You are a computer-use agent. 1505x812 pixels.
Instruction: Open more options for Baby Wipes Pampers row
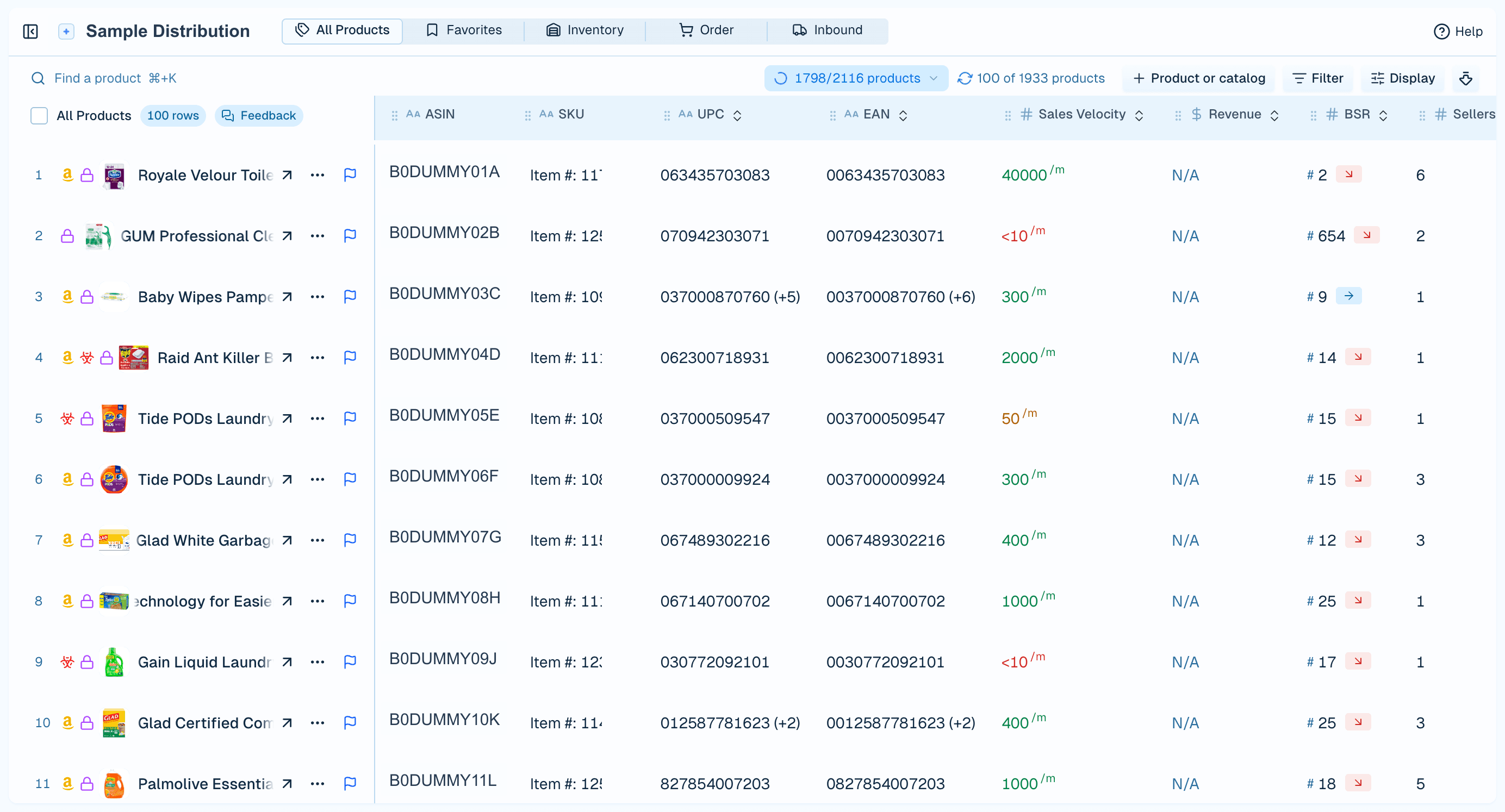pyautogui.click(x=317, y=297)
